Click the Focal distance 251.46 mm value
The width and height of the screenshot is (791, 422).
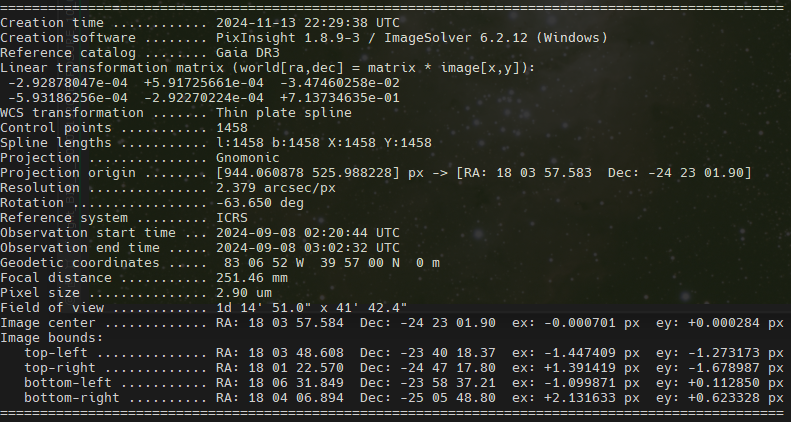click(x=252, y=277)
